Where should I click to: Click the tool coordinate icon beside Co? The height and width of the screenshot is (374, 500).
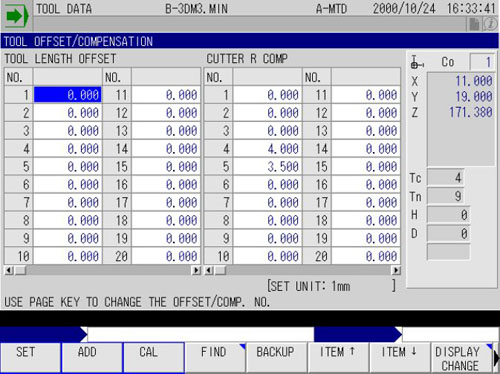(x=417, y=62)
